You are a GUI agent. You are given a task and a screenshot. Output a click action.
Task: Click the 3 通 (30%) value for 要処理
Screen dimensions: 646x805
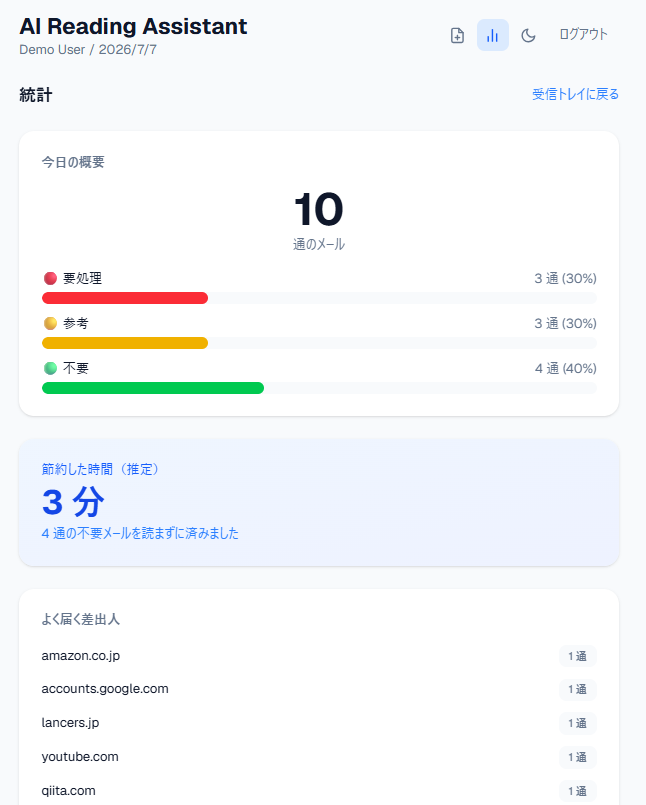click(565, 278)
